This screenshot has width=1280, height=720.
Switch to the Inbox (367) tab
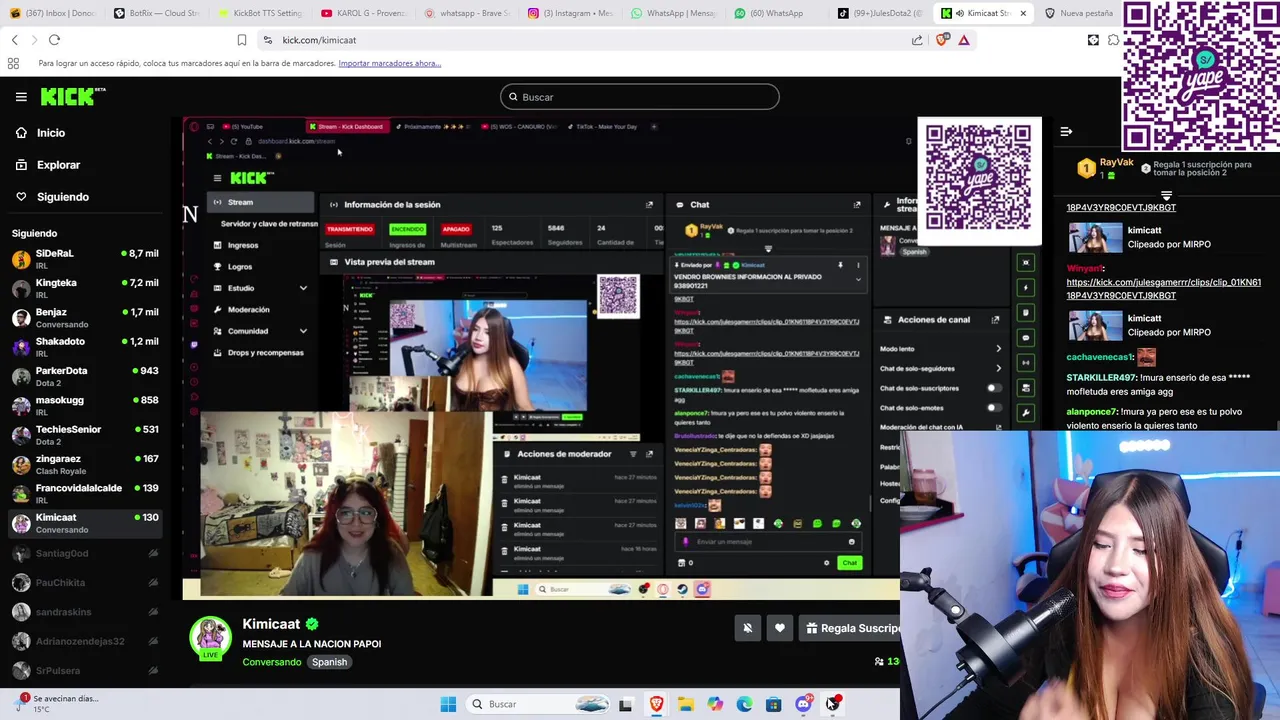[x=52, y=13]
